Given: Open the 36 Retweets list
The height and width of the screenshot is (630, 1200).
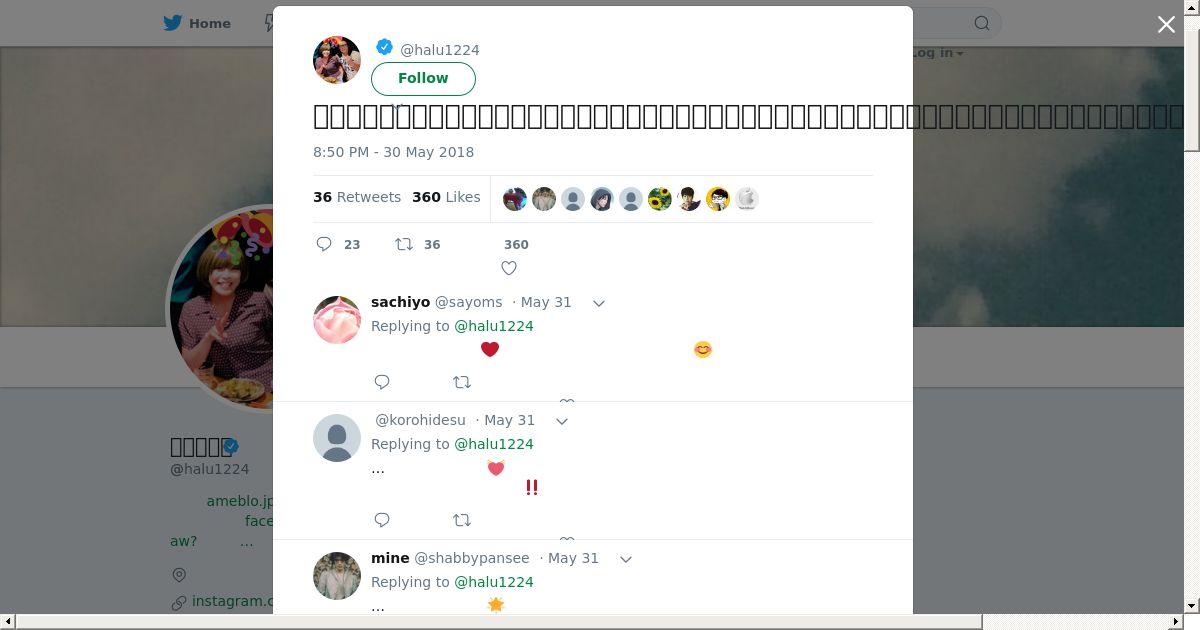Looking at the screenshot, I should (357, 197).
